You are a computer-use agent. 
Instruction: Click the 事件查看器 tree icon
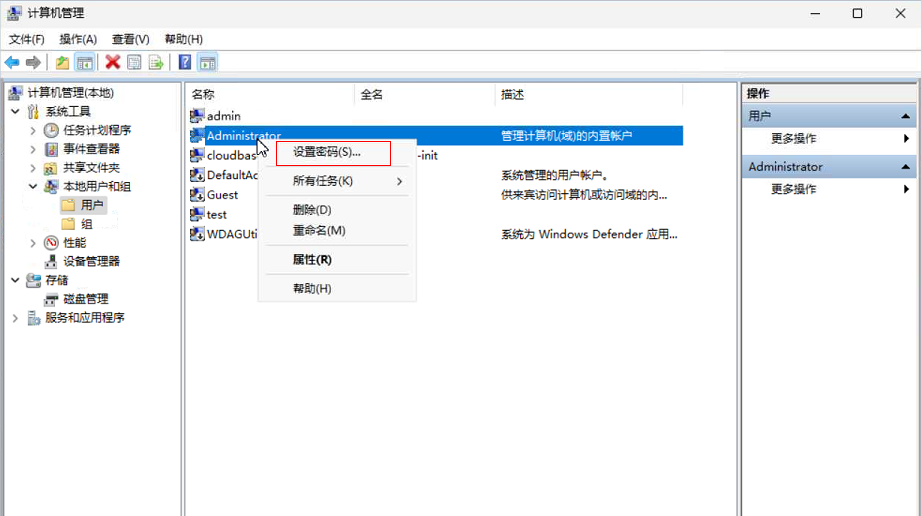coord(52,149)
